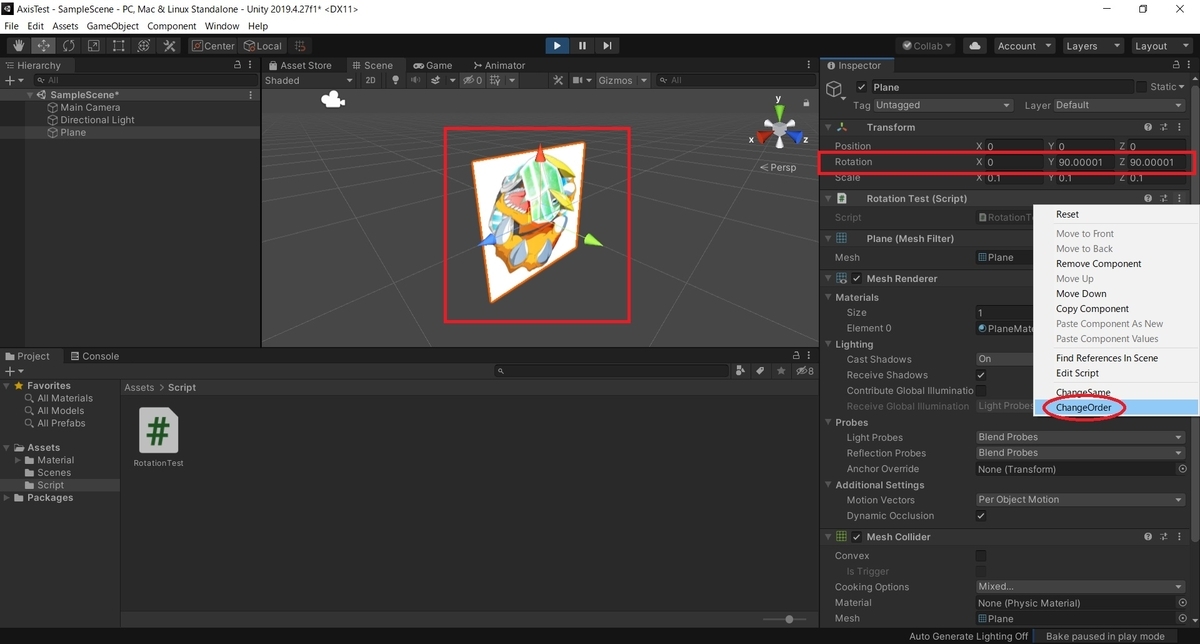Open the GameObject menu
Screen dimensions: 1200x644
coord(112,26)
